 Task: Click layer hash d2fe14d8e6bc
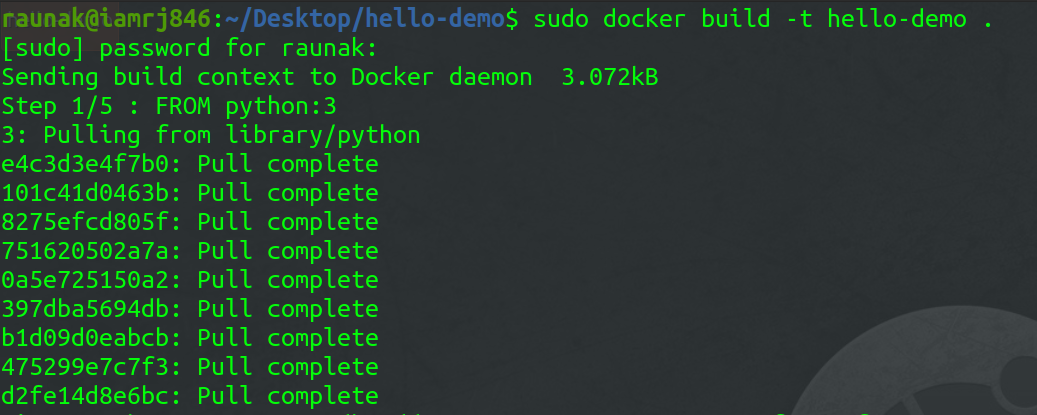[94, 395]
